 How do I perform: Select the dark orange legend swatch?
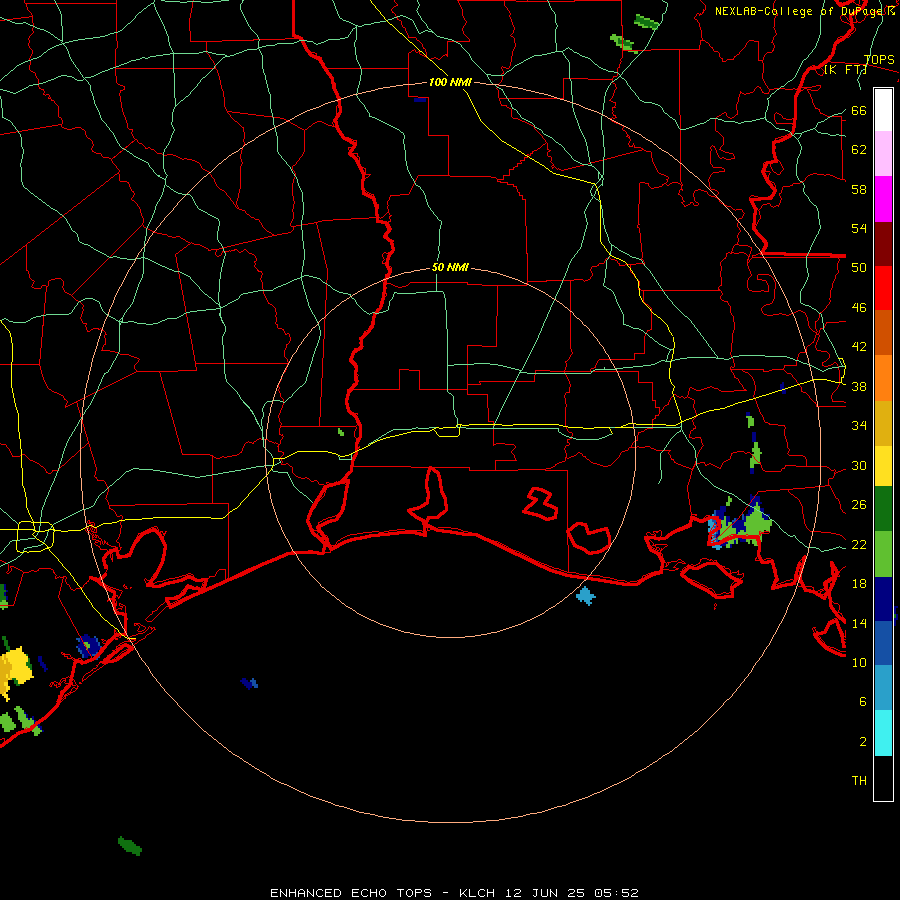[883, 332]
